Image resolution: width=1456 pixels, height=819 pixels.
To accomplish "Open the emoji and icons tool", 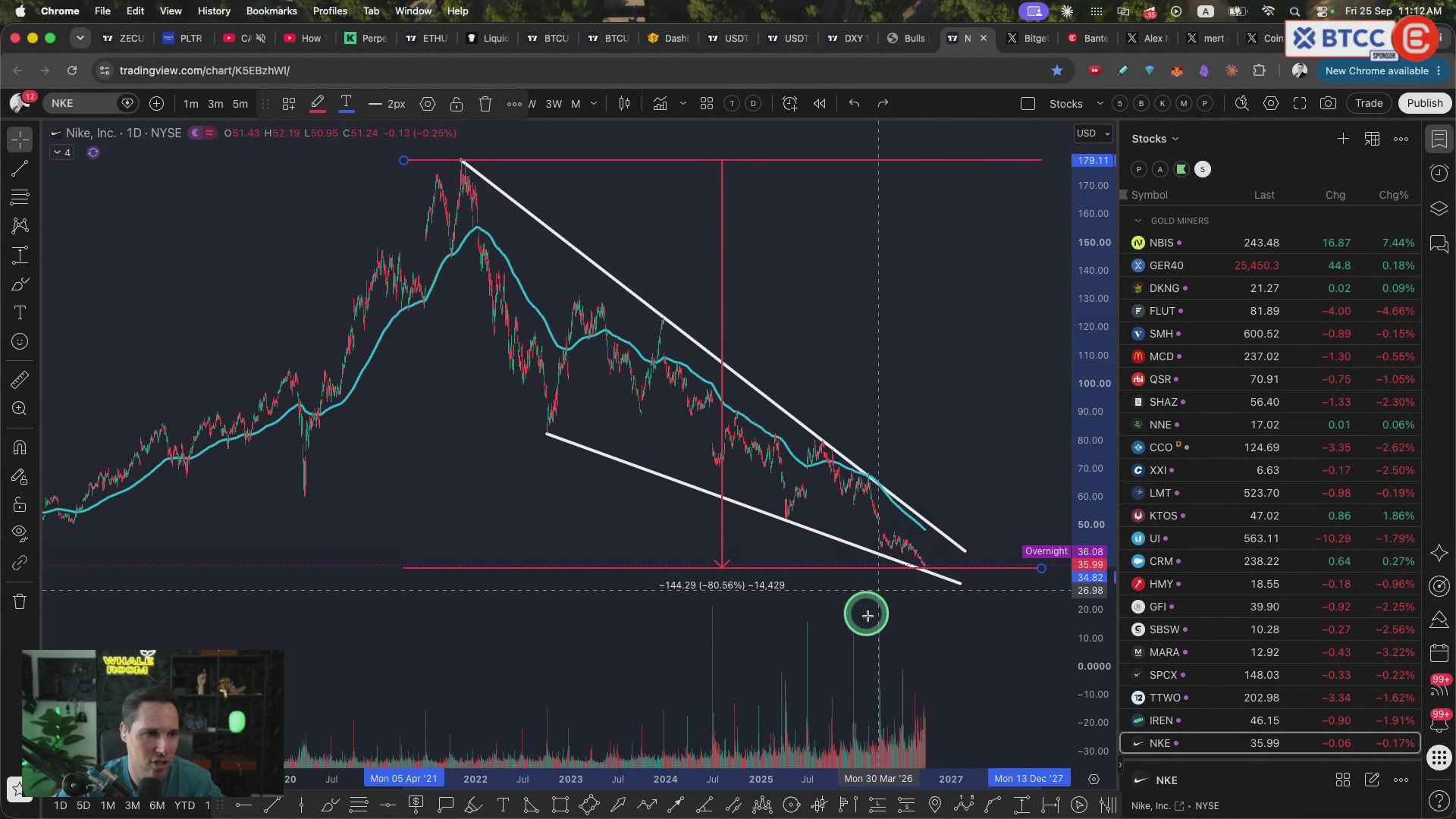I will coord(20,342).
